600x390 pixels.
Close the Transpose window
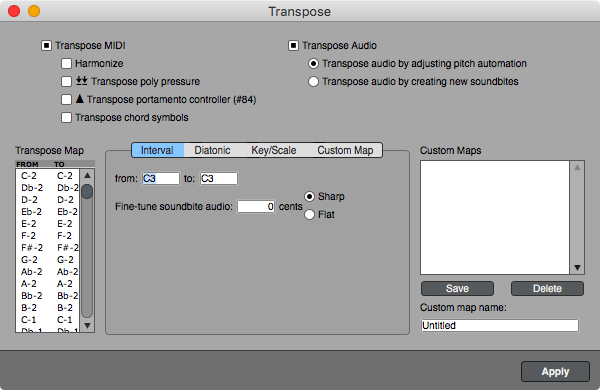[14, 11]
